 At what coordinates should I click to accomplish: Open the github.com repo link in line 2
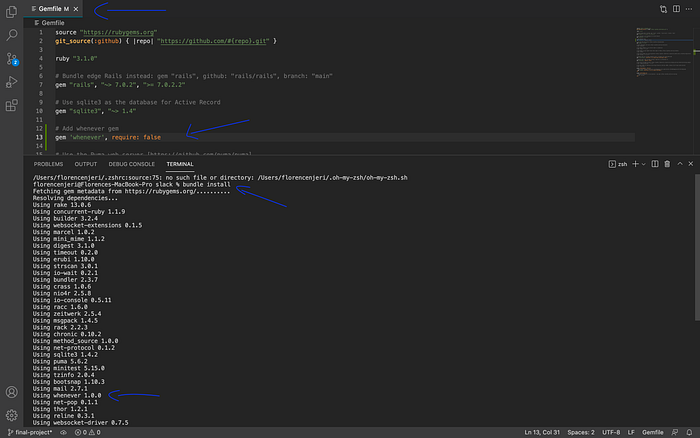pyautogui.click(x=213, y=41)
